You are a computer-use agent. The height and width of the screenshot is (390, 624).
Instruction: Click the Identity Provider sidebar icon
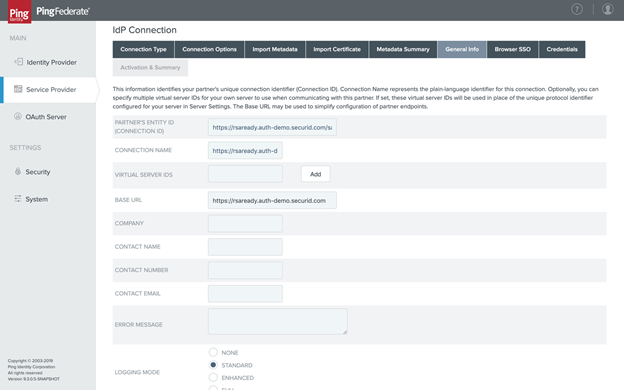click(x=18, y=62)
